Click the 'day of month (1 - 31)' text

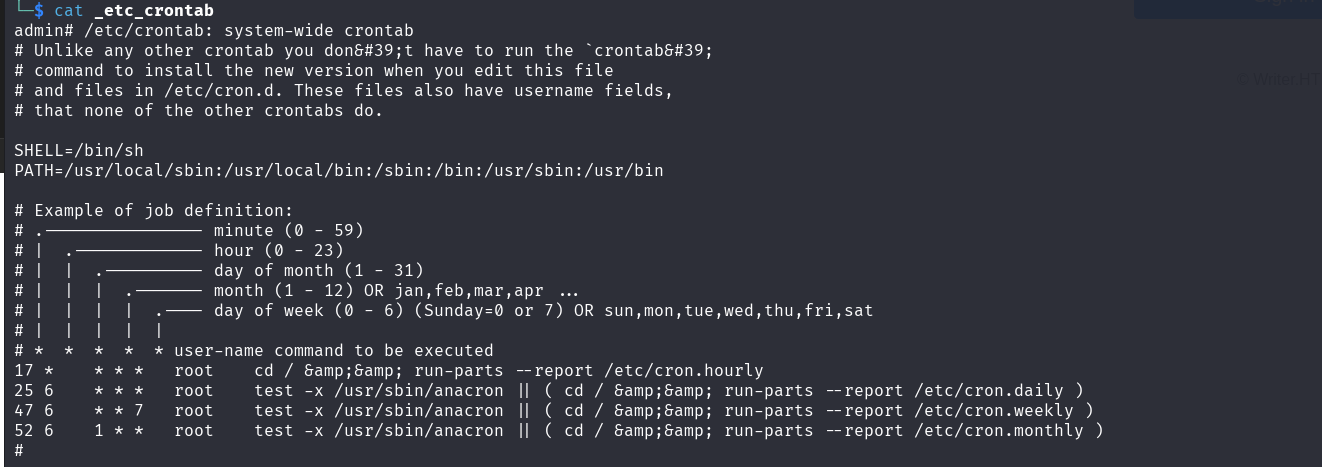(318, 270)
